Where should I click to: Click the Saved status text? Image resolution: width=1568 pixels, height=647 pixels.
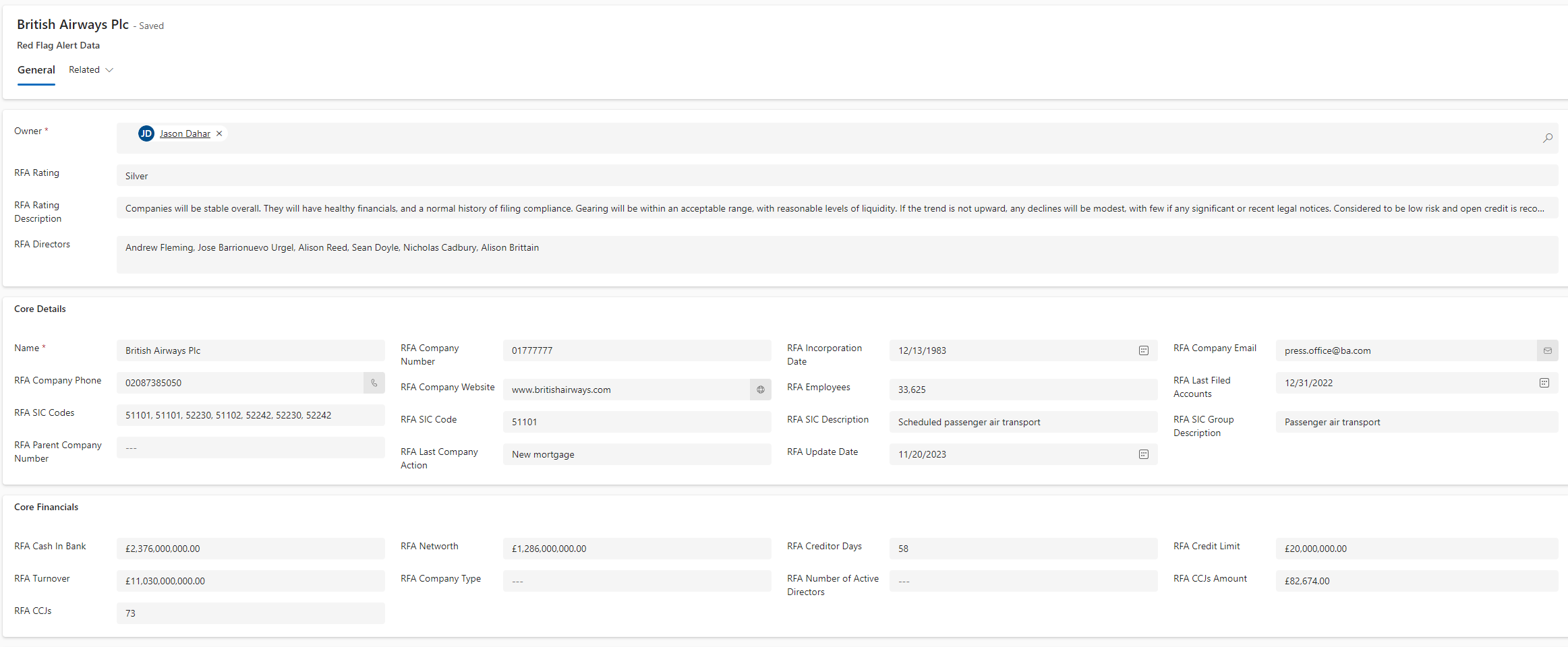click(x=151, y=26)
